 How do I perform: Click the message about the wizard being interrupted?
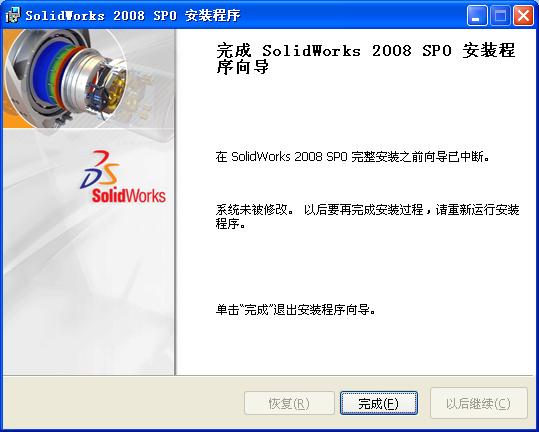click(353, 157)
